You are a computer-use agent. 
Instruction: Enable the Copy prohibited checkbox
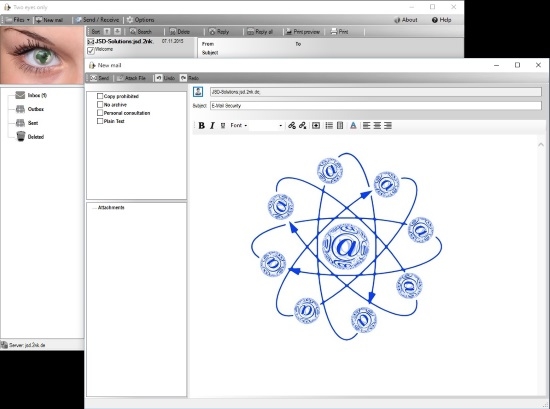[100, 96]
